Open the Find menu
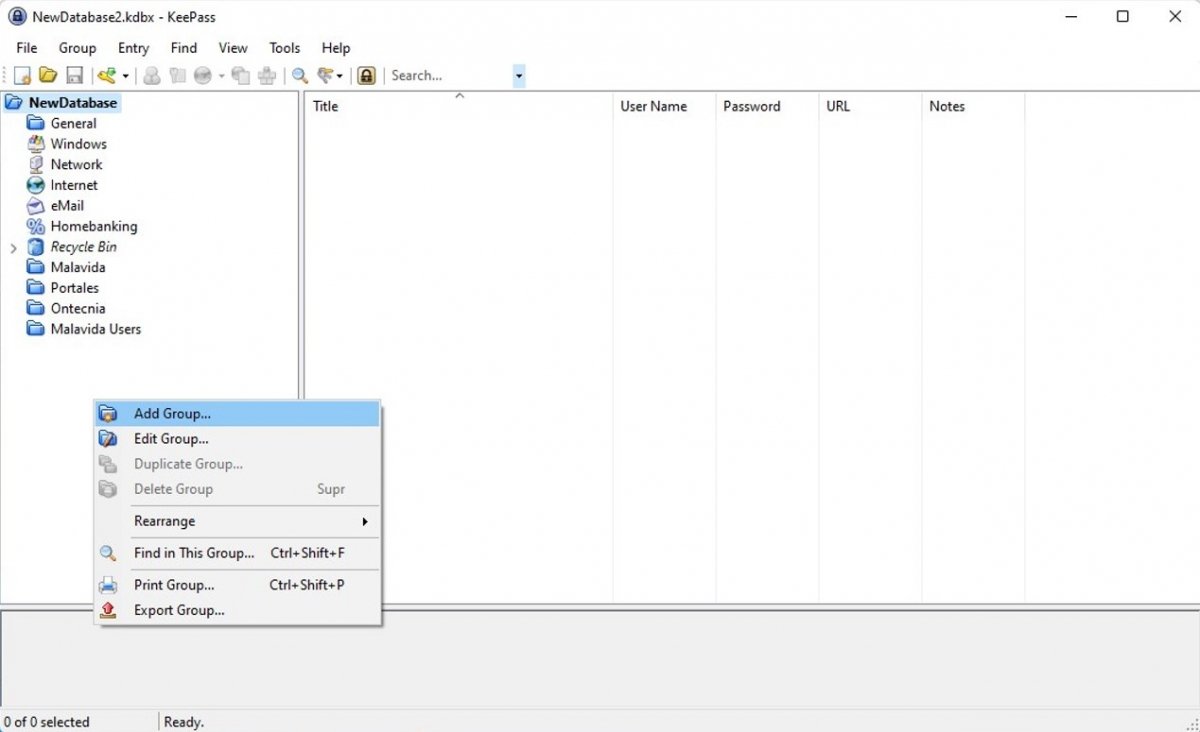This screenshot has height=732, width=1200. click(x=184, y=48)
